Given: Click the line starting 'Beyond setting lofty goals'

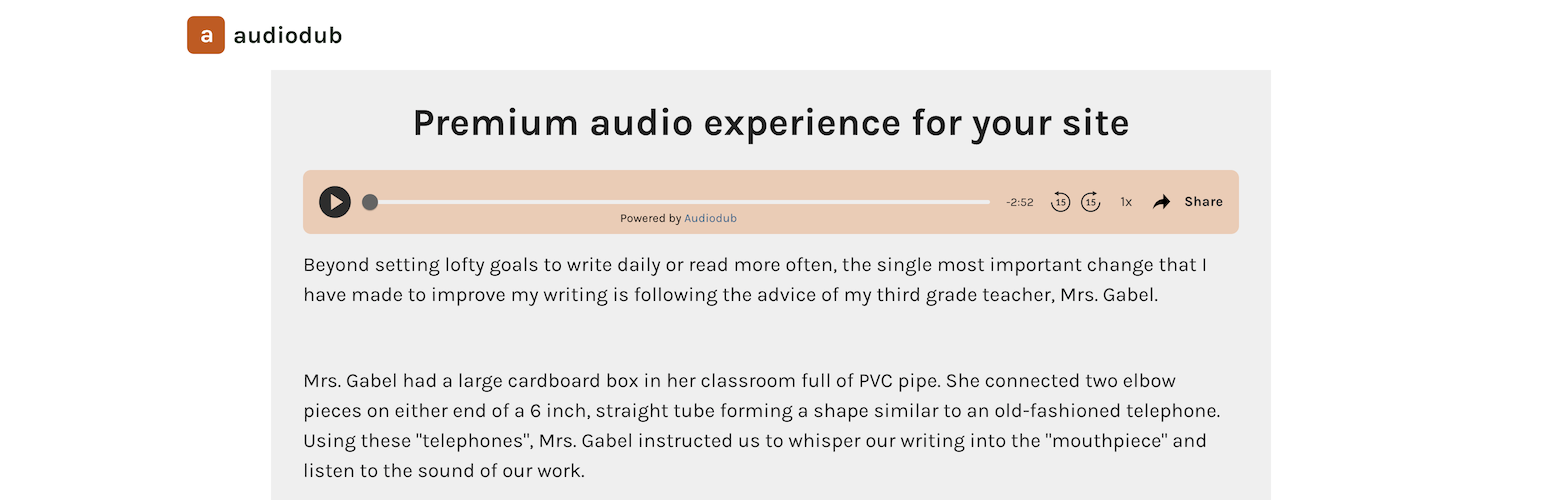Looking at the screenshot, I should pos(756,265).
